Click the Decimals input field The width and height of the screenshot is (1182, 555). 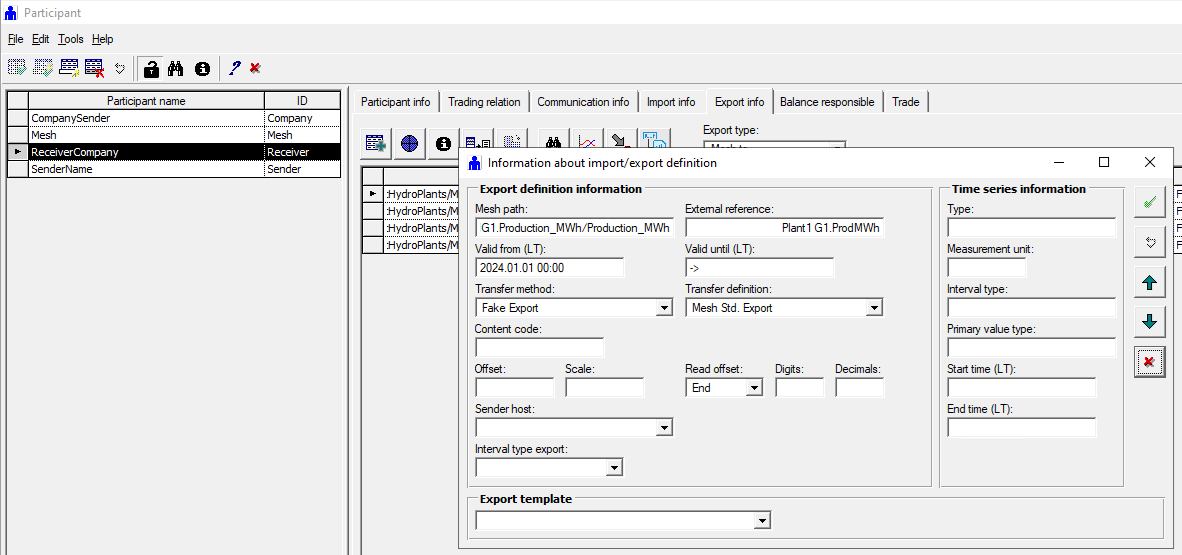coord(859,388)
